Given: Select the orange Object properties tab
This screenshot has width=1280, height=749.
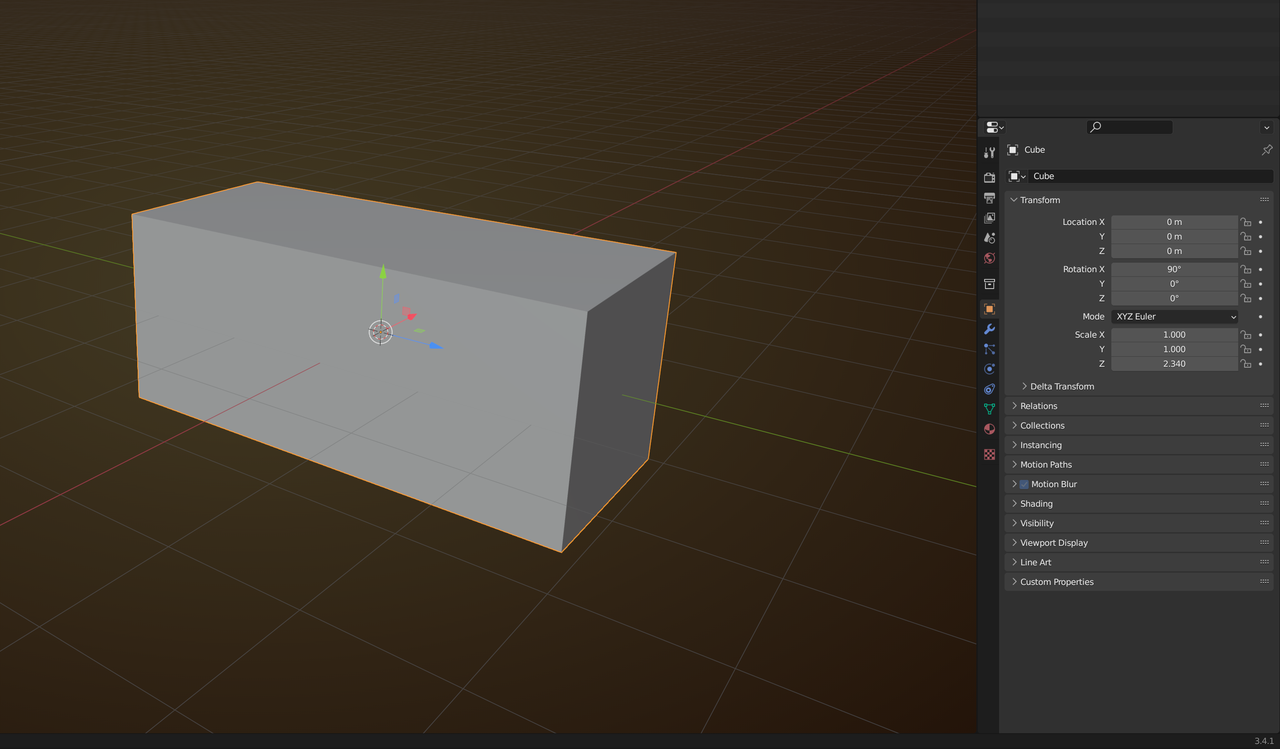Looking at the screenshot, I should [x=989, y=309].
